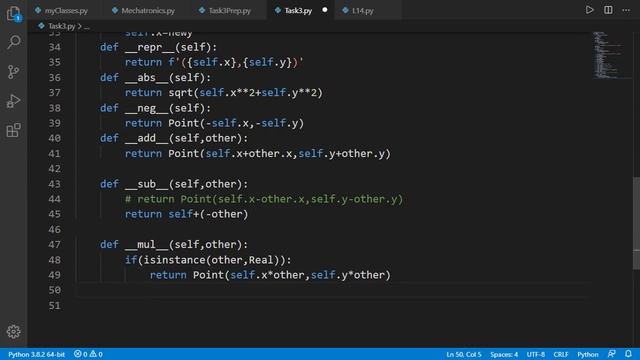Open the editor More Actions ellipsis

[x=626, y=10]
